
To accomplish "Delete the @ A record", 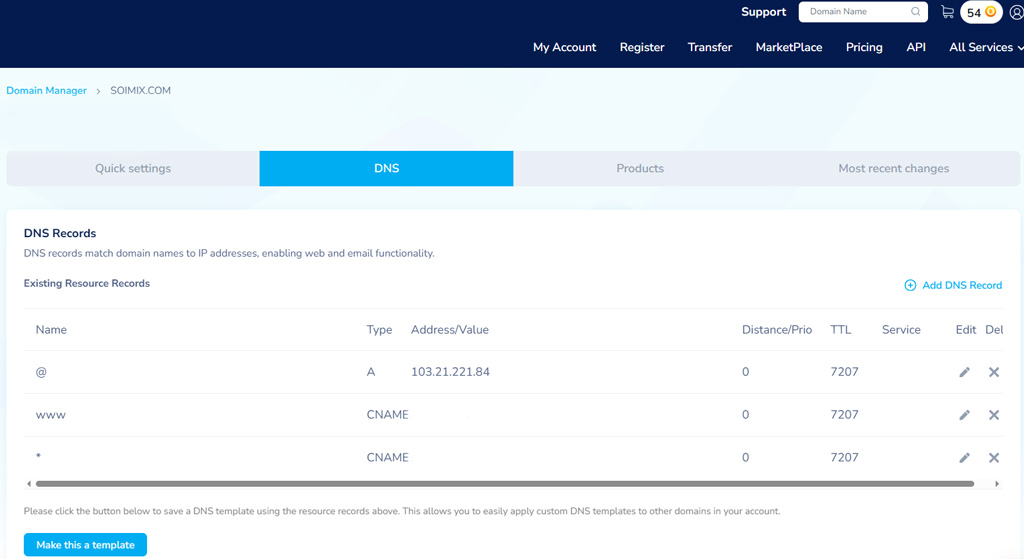I will [994, 372].
